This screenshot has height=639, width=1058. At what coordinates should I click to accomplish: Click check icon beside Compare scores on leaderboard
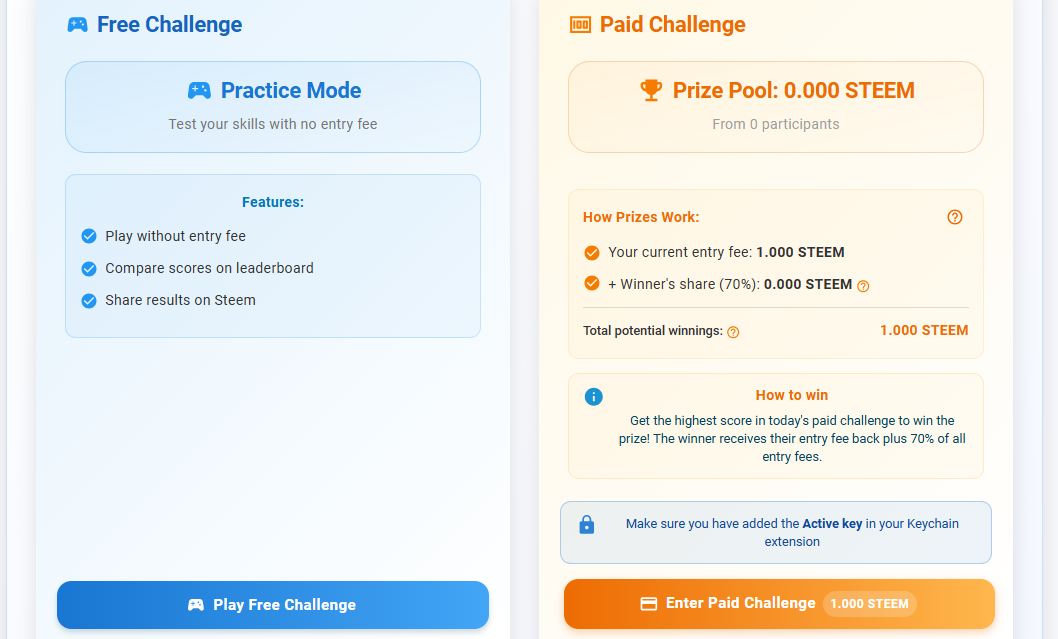tap(88, 269)
